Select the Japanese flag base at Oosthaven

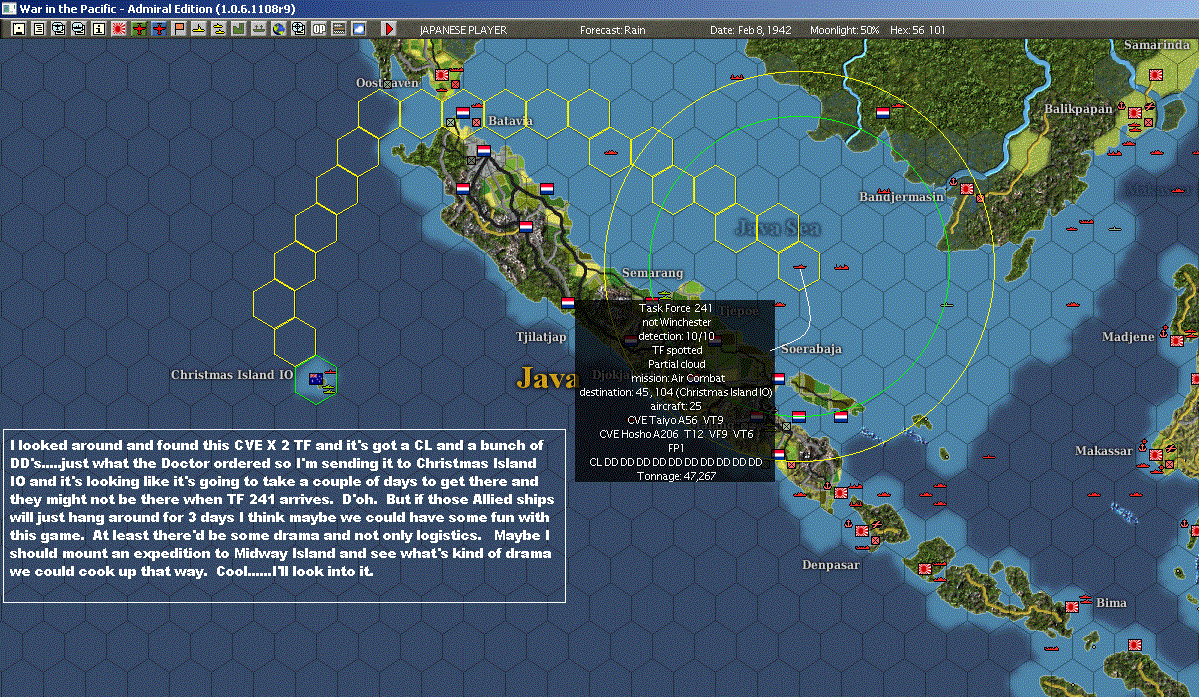tap(441, 74)
